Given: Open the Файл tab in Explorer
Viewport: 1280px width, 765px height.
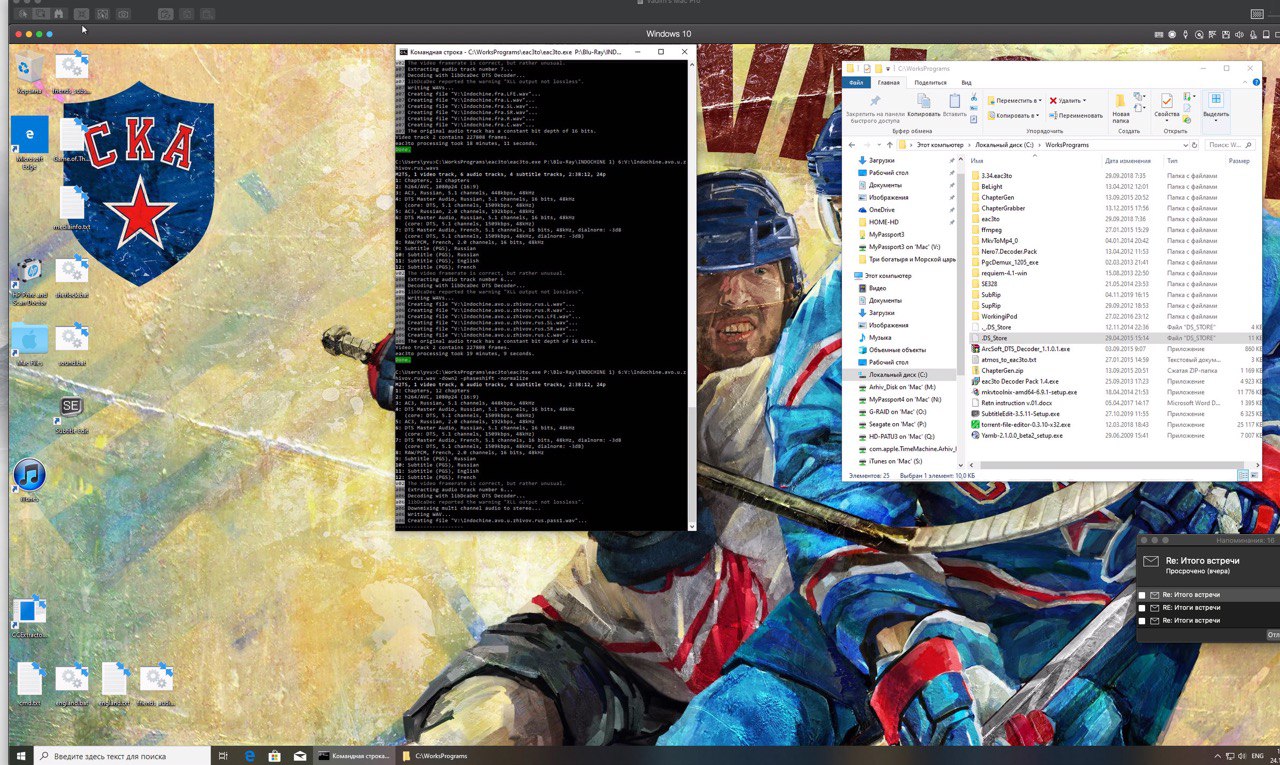Looking at the screenshot, I should pyautogui.click(x=856, y=82).
